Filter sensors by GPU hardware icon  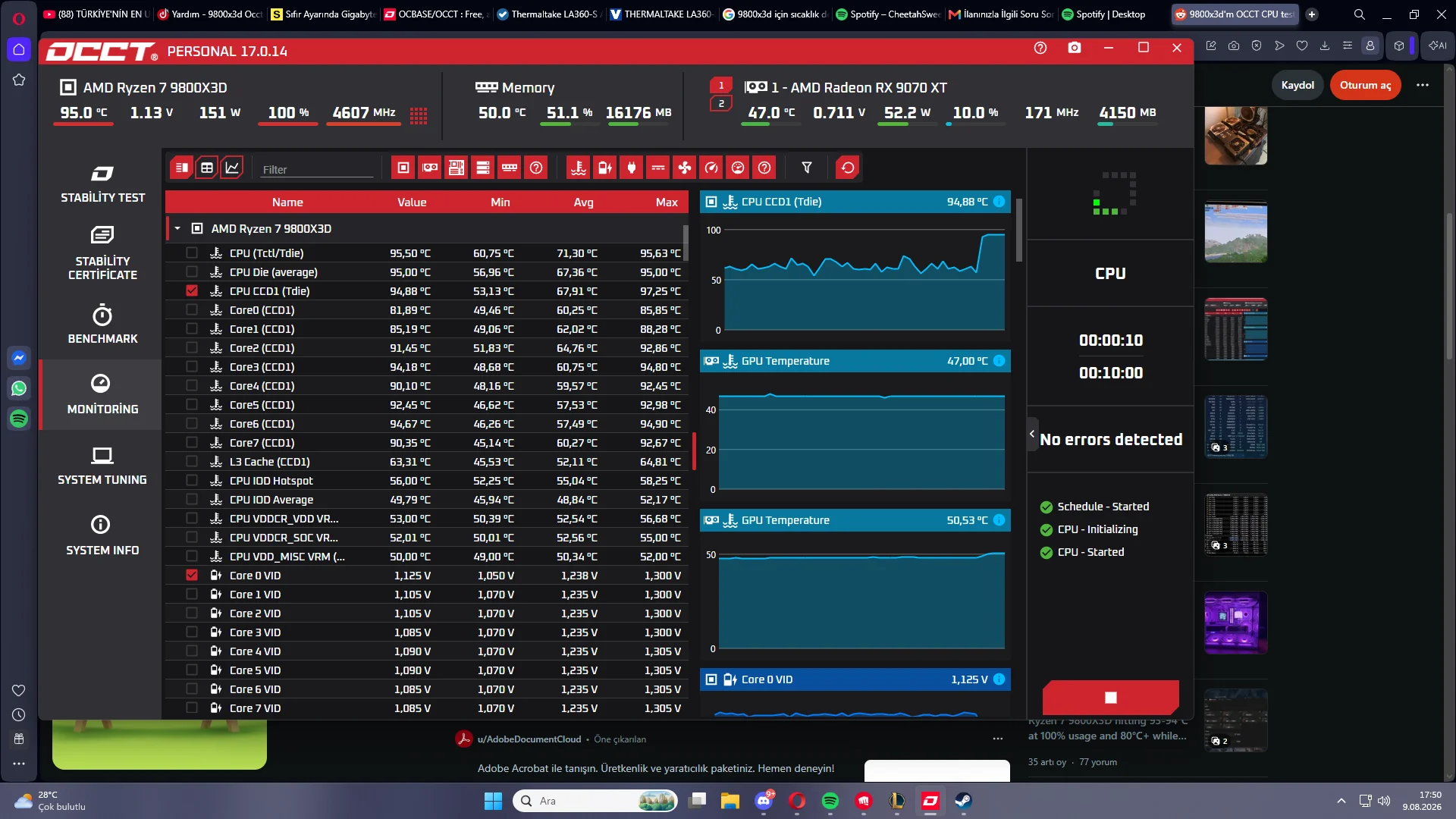(430, 168)
